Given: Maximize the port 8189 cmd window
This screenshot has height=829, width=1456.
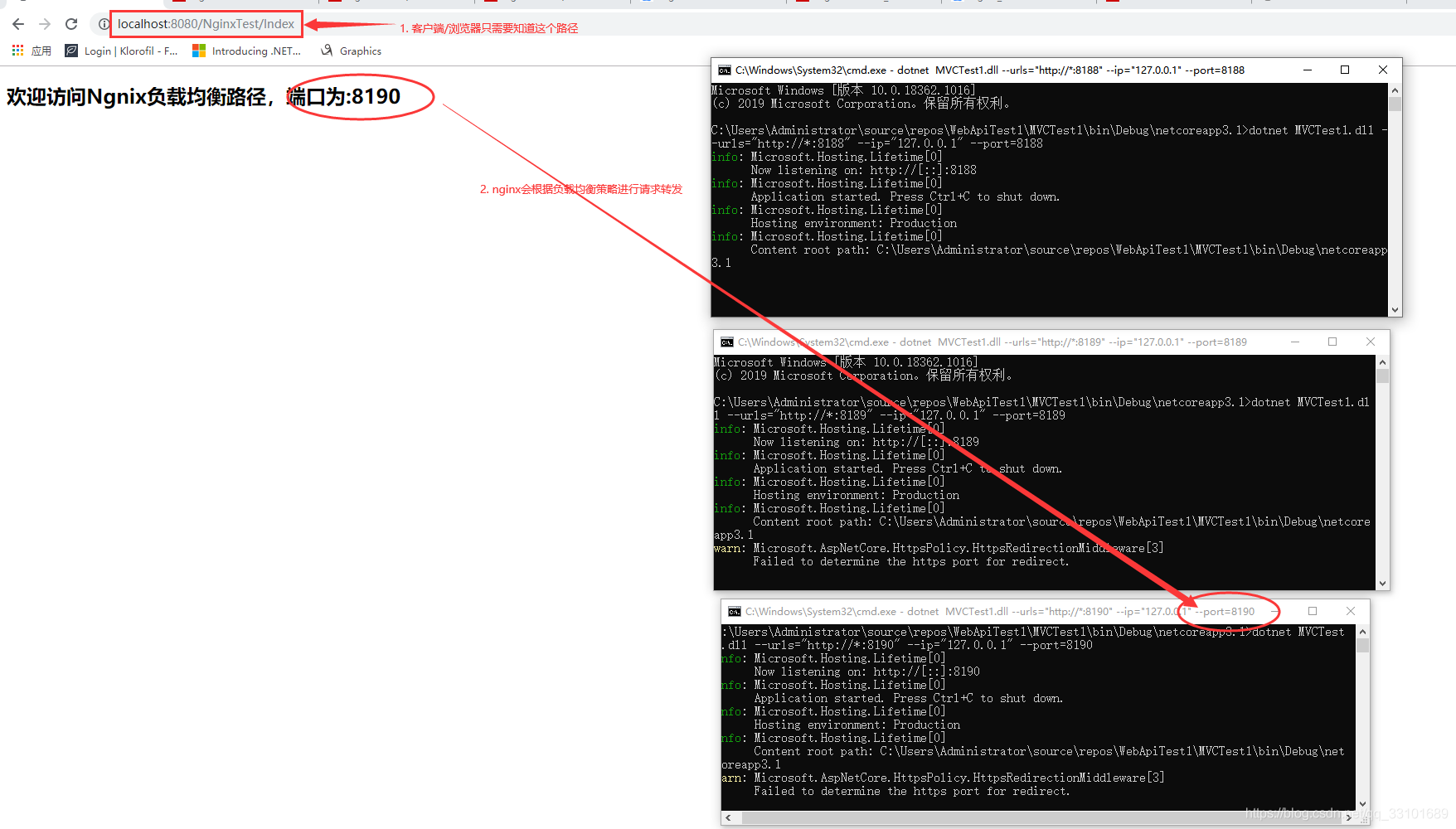Looking at the screenshot, I should coord(1332,342).
